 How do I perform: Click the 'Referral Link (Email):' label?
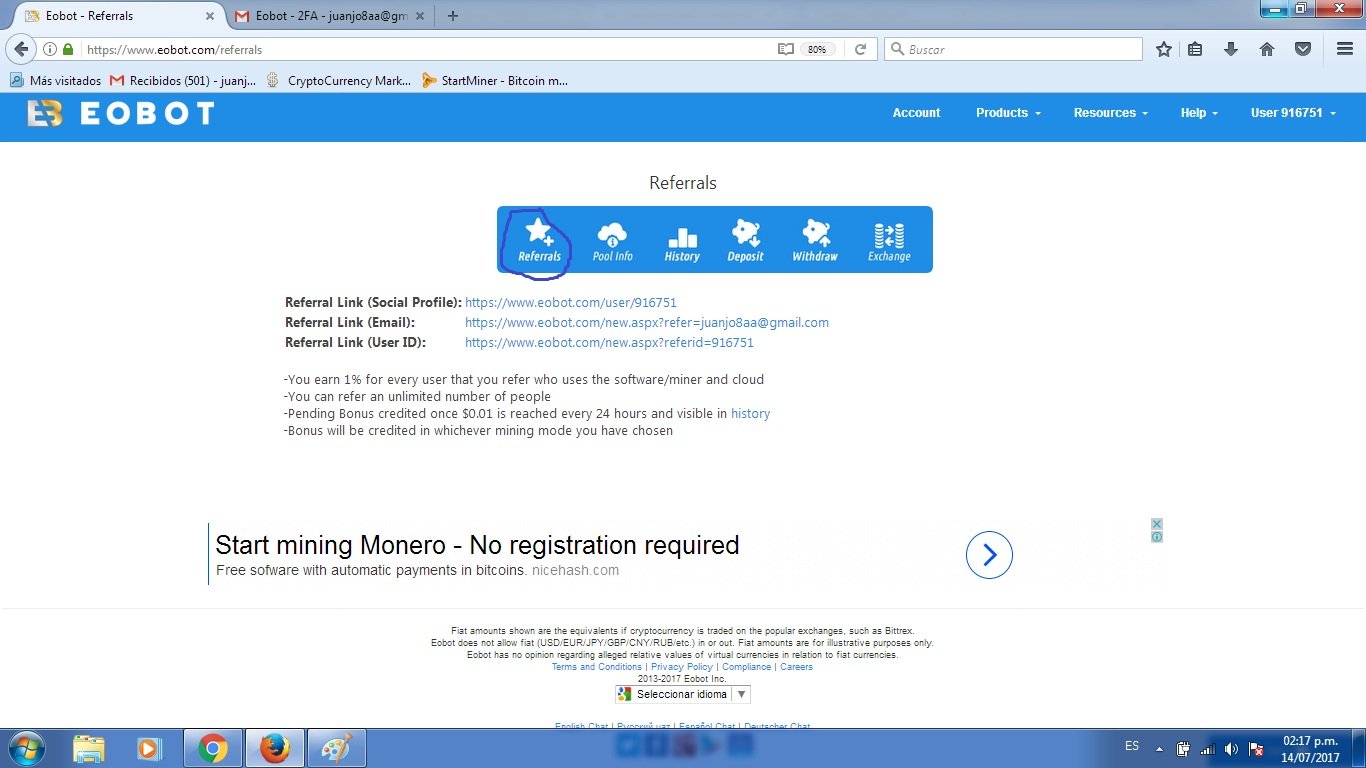tap(350, 322)
